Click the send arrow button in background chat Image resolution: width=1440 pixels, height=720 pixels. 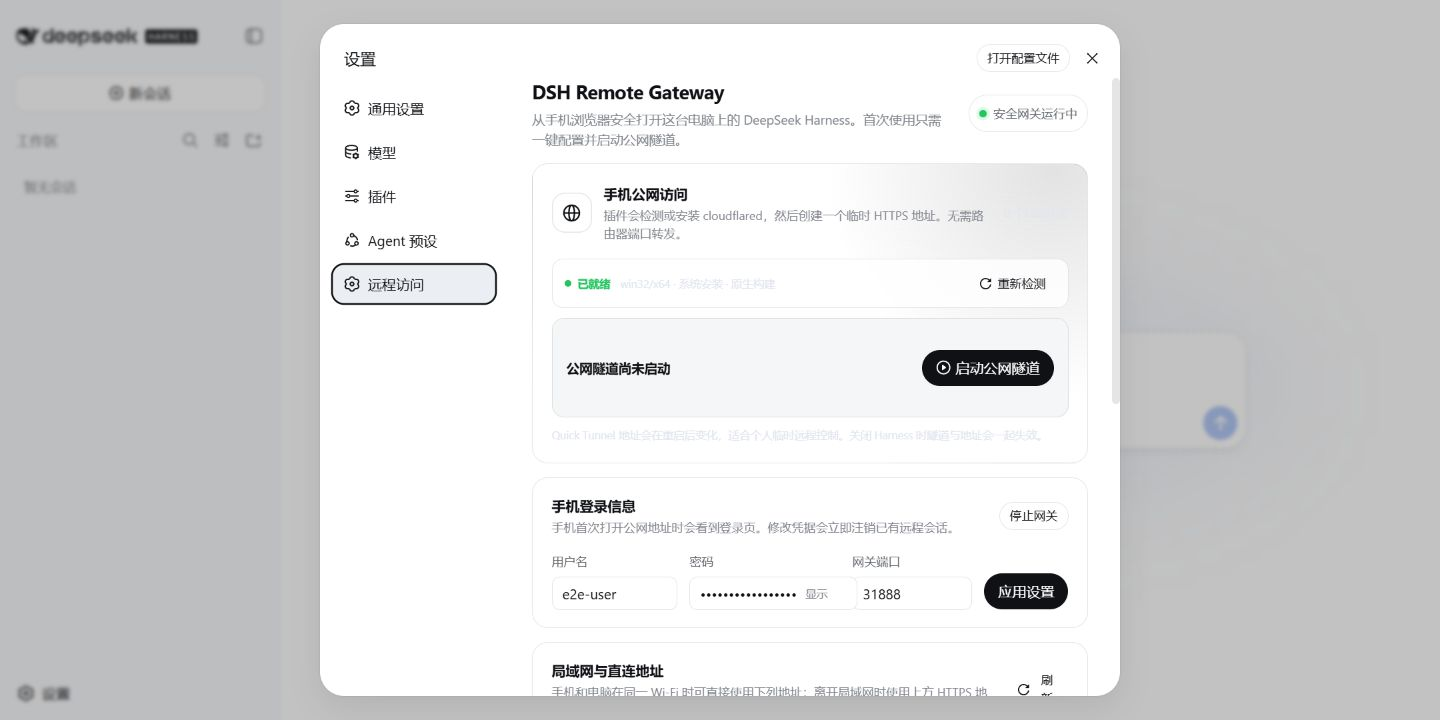coord(1219,422)
